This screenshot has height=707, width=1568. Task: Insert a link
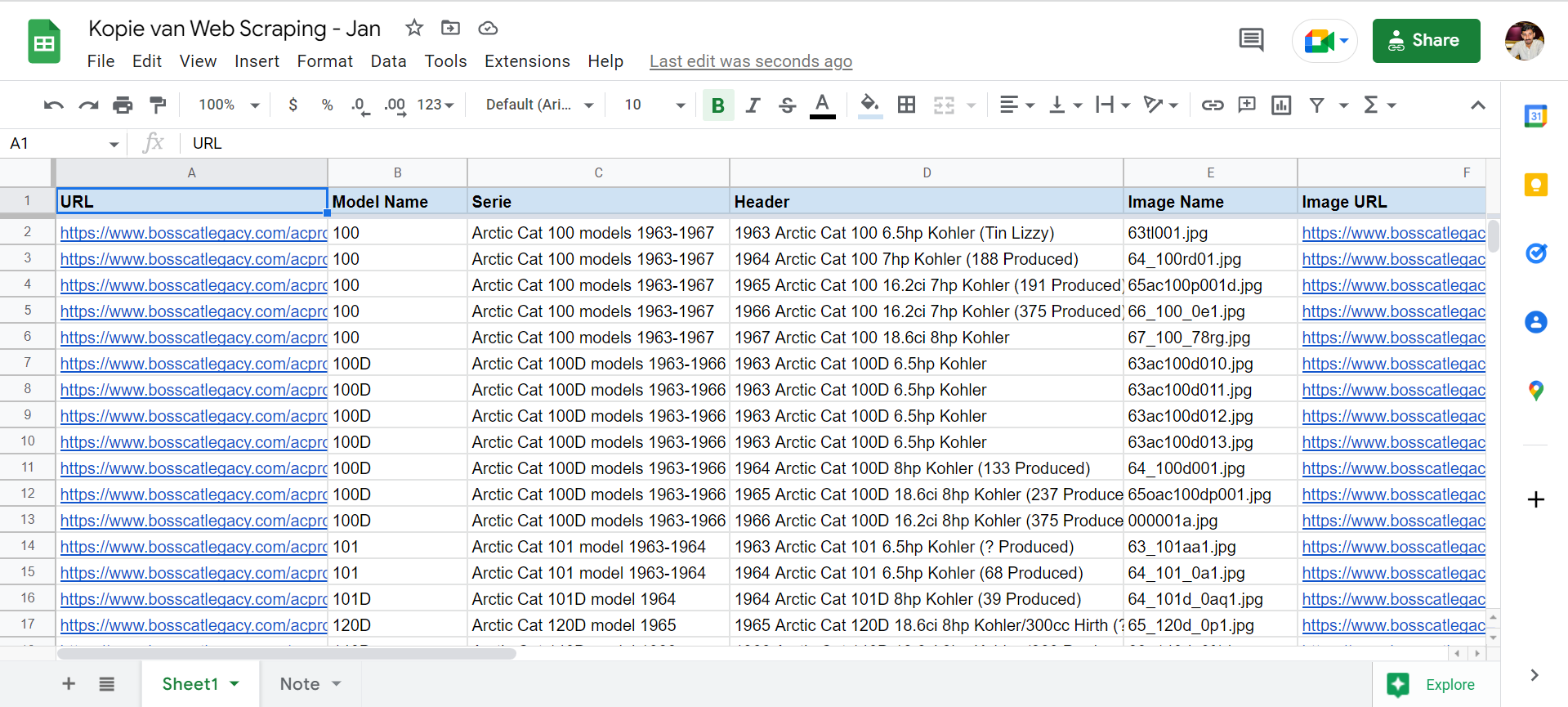tap(1213, 105)
